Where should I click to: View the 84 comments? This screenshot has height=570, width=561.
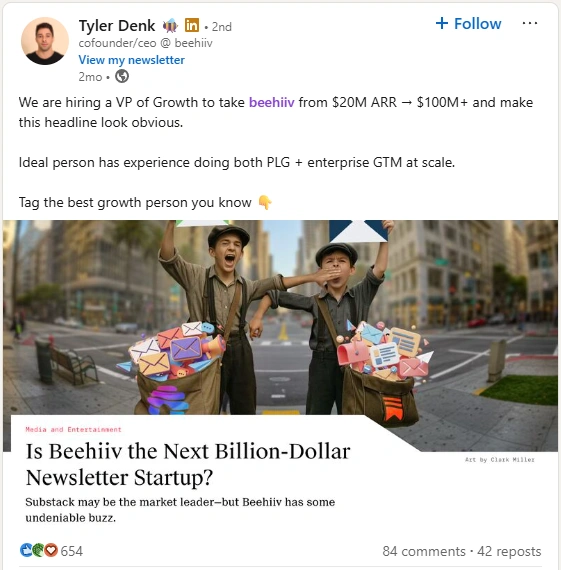coord(424,551)
